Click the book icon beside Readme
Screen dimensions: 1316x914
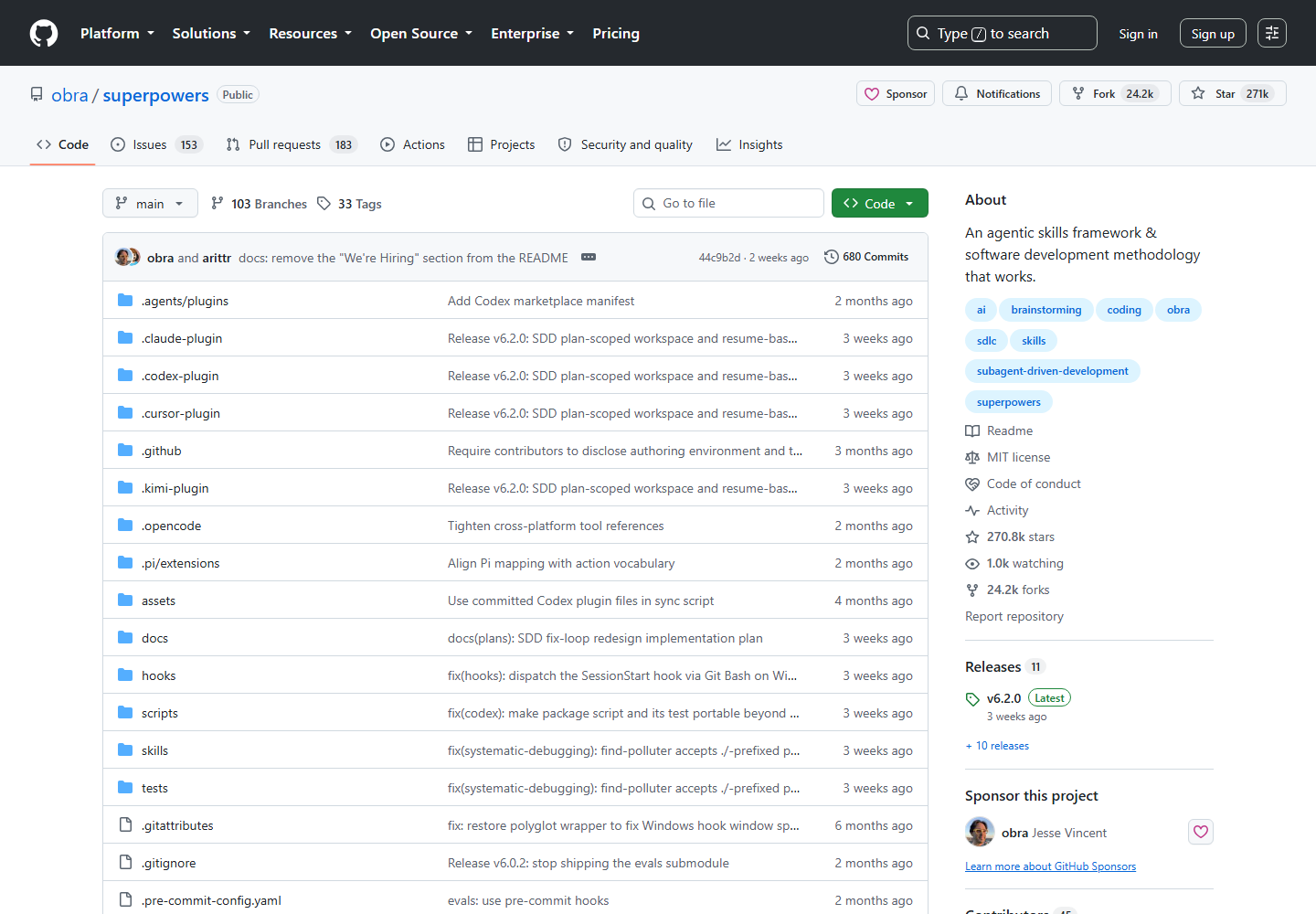coord(972,430)
